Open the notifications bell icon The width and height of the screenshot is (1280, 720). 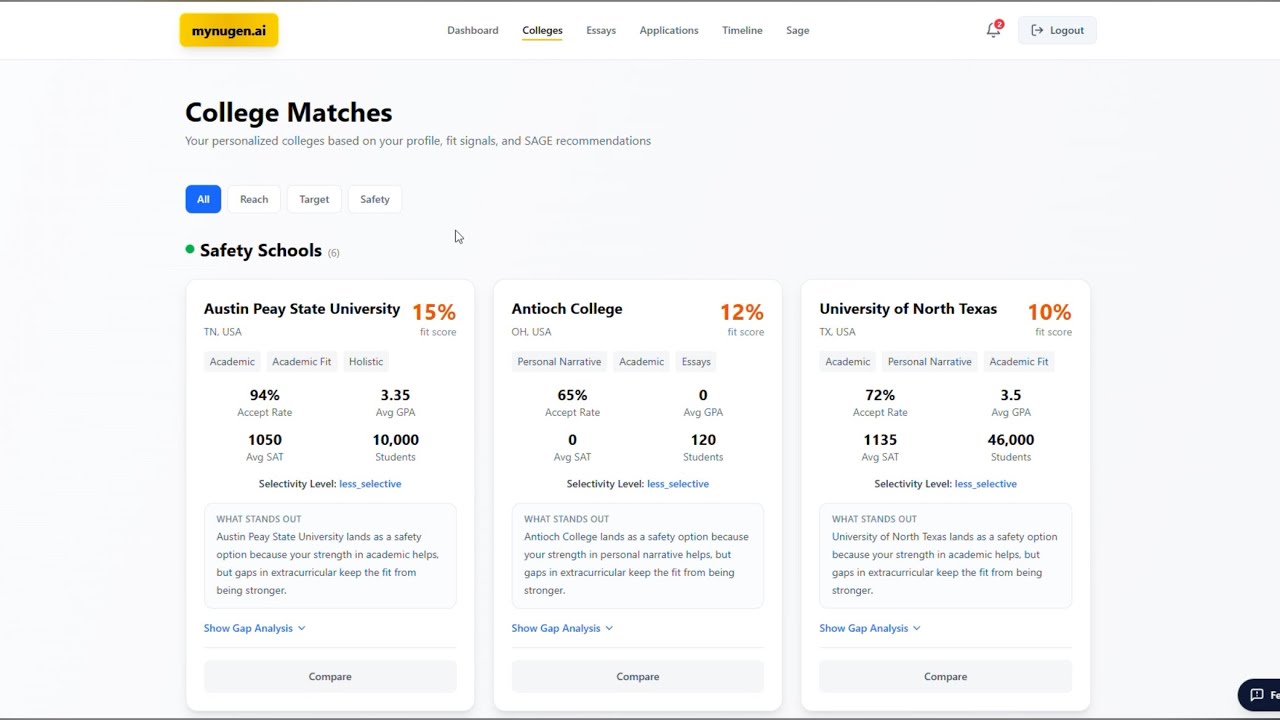coord(993,30)
